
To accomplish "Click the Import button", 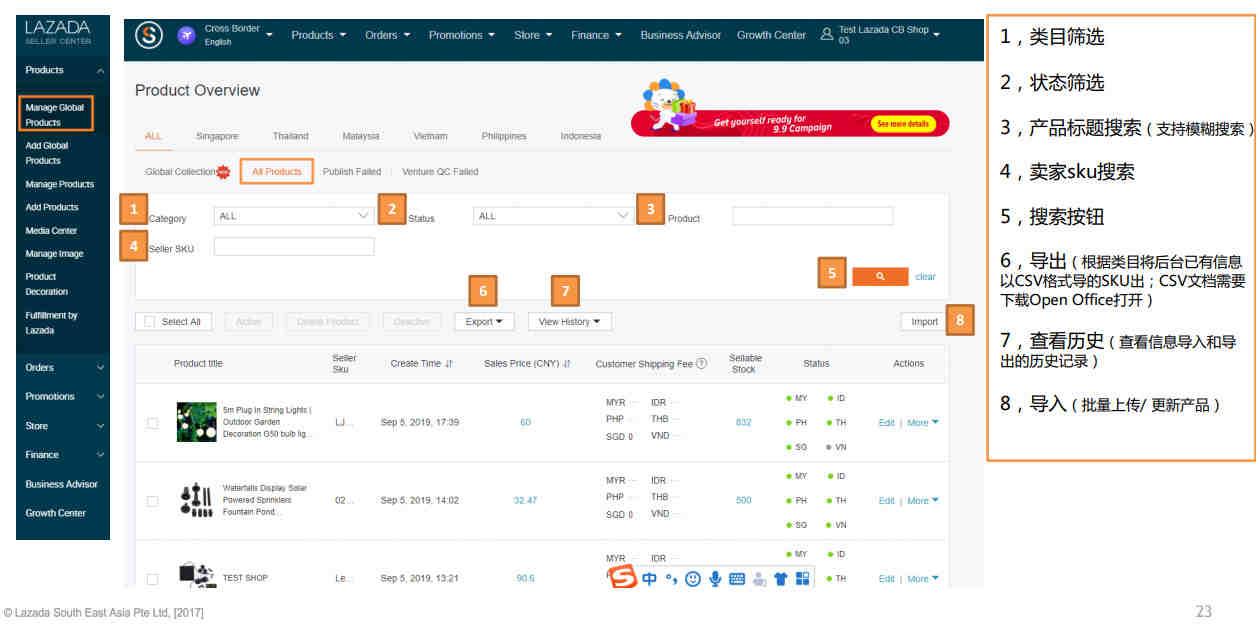I will click(x=924, y=322).
